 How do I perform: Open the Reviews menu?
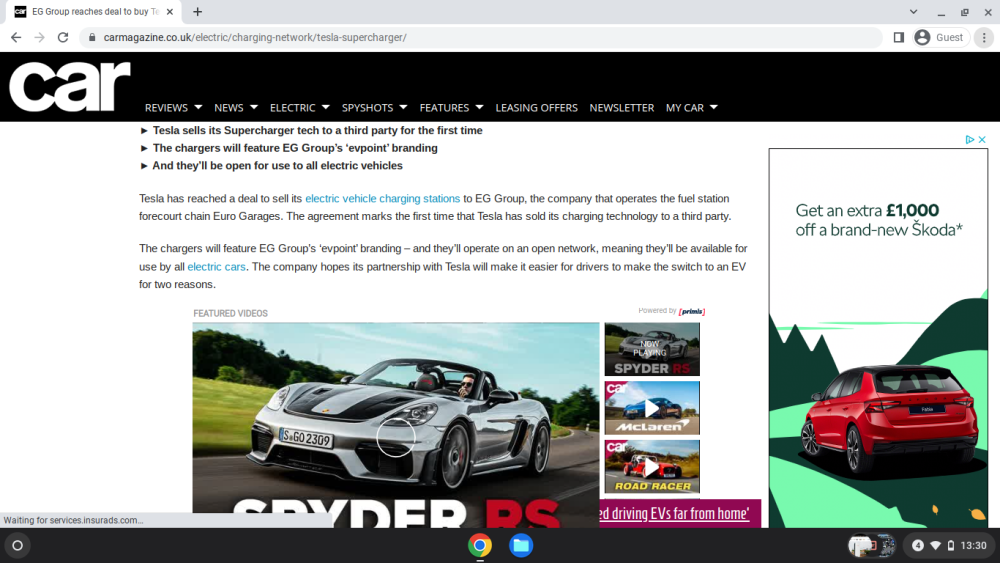point(166,108)
